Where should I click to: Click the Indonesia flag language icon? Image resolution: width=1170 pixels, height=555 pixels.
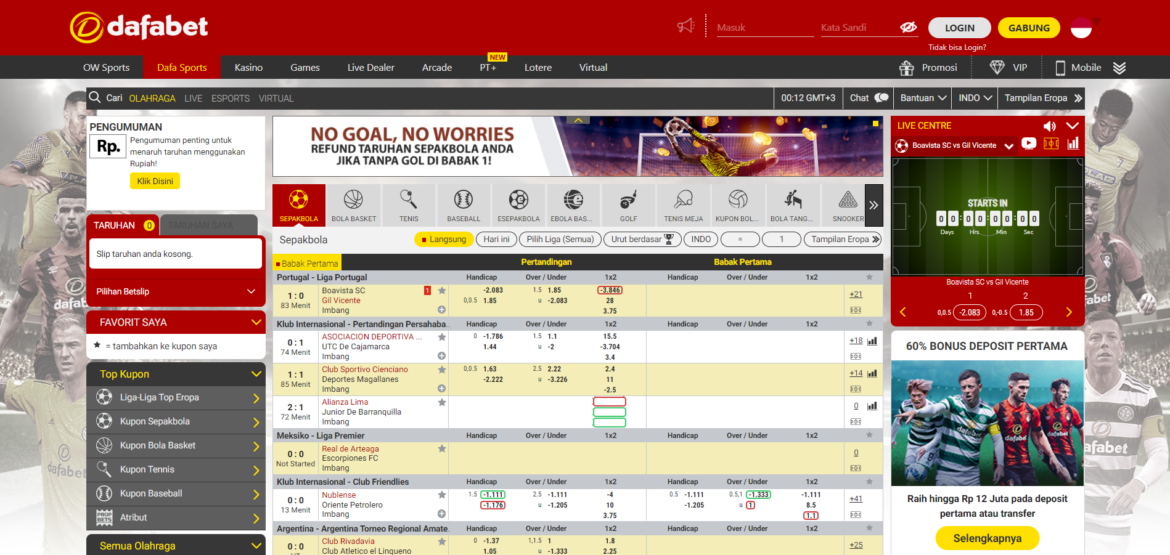[1081, 28]
